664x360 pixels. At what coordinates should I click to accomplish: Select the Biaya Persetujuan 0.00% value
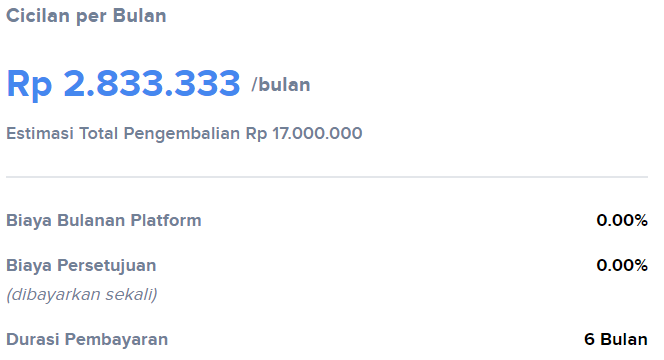622,266
